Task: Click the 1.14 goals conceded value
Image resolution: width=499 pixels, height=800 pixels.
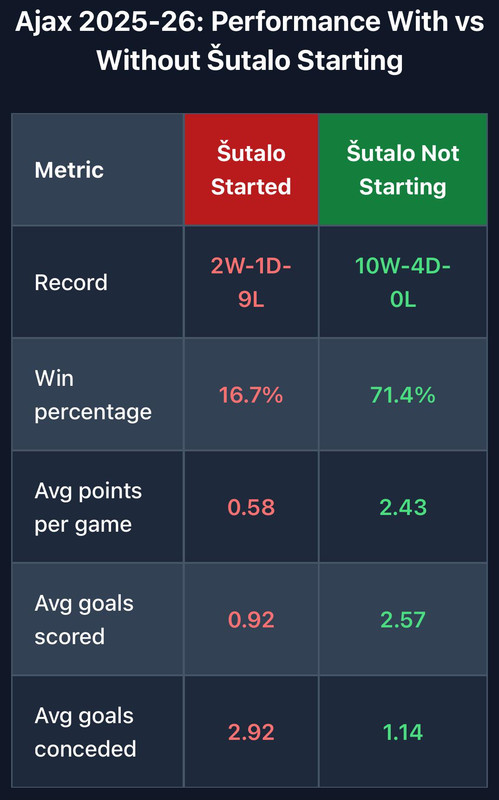Action: [x=403, y=732]
